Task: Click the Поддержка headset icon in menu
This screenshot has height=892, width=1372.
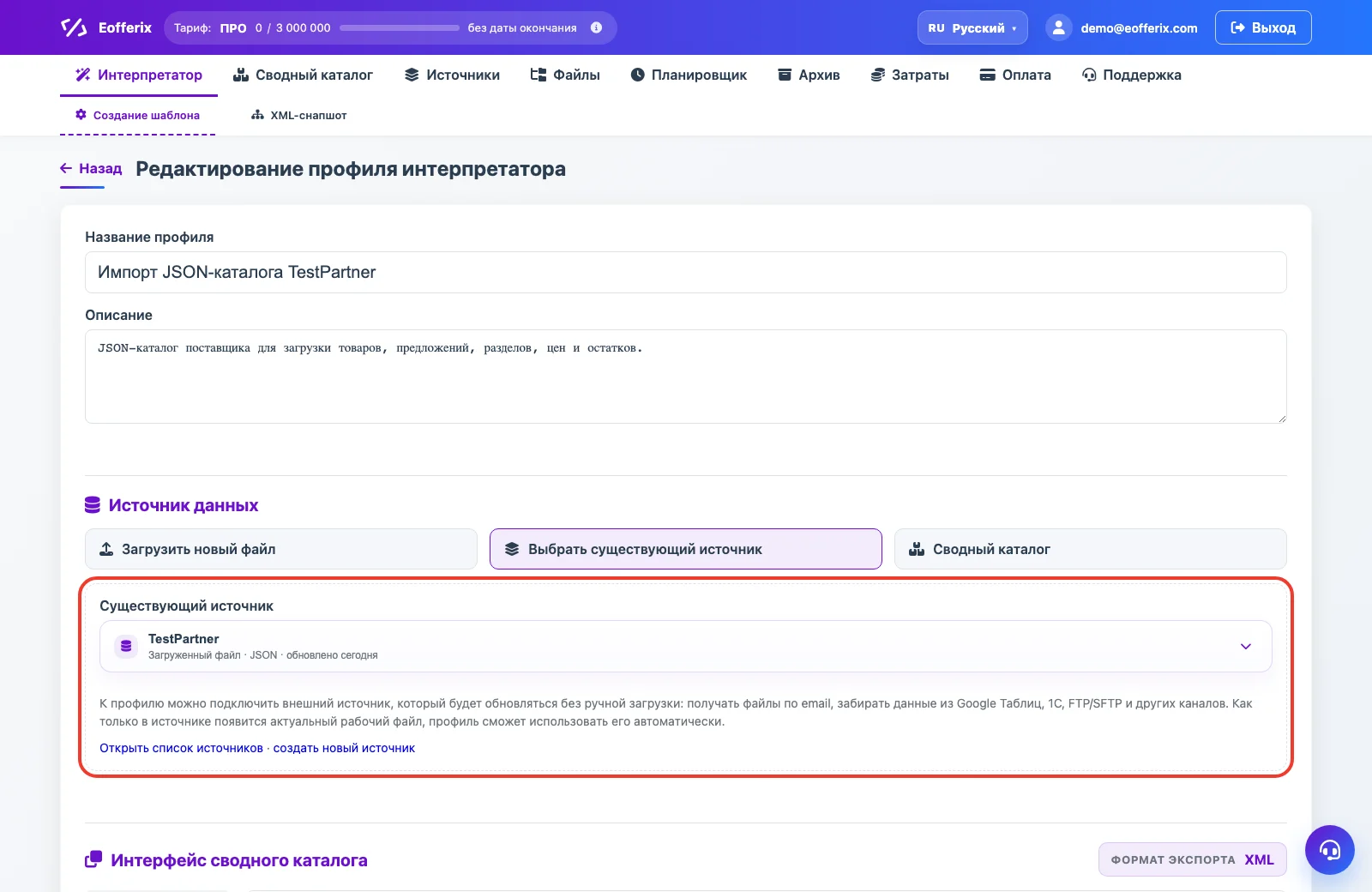Action: pos(1089,75)
